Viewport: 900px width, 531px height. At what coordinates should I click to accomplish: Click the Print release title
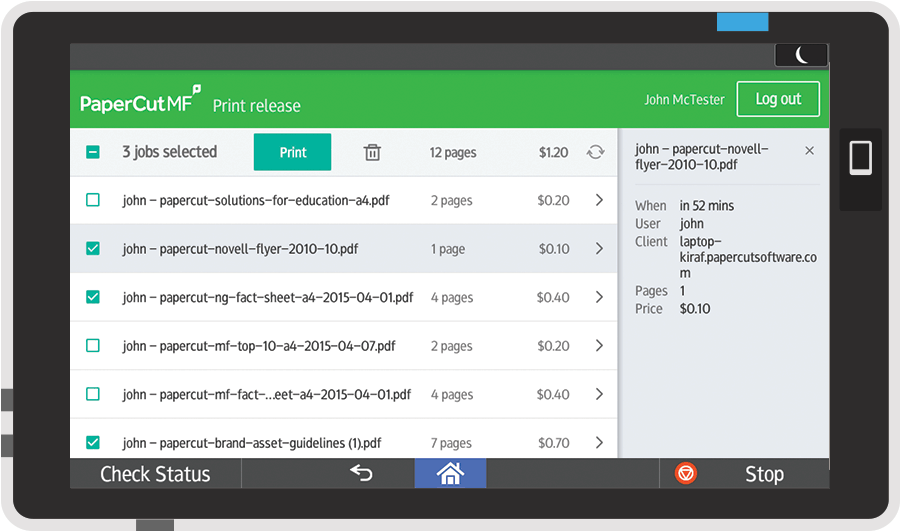(x=257, y=106)
